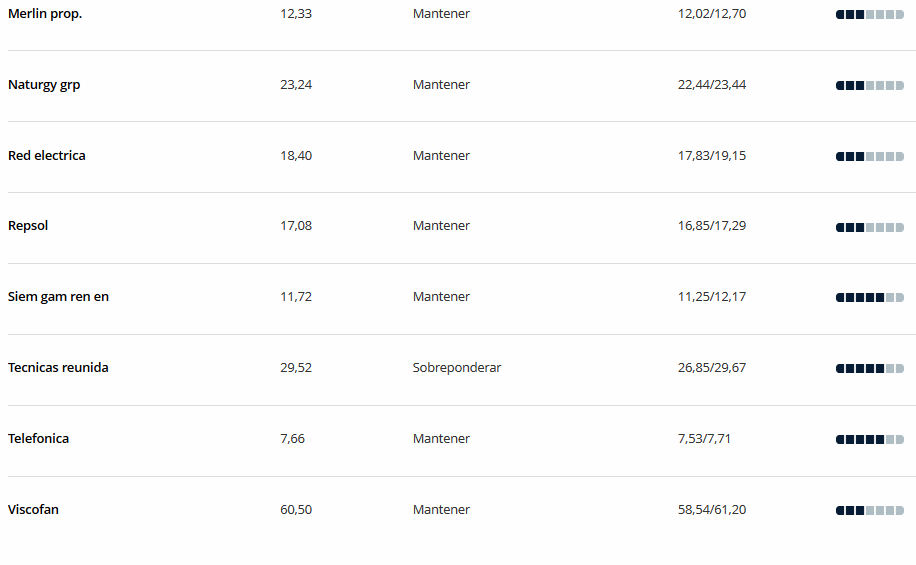The height and width of the screenshot is (565, 916).
Task: Select the Siem gam ren en rating bar
Action: click(x=869, y=298)
